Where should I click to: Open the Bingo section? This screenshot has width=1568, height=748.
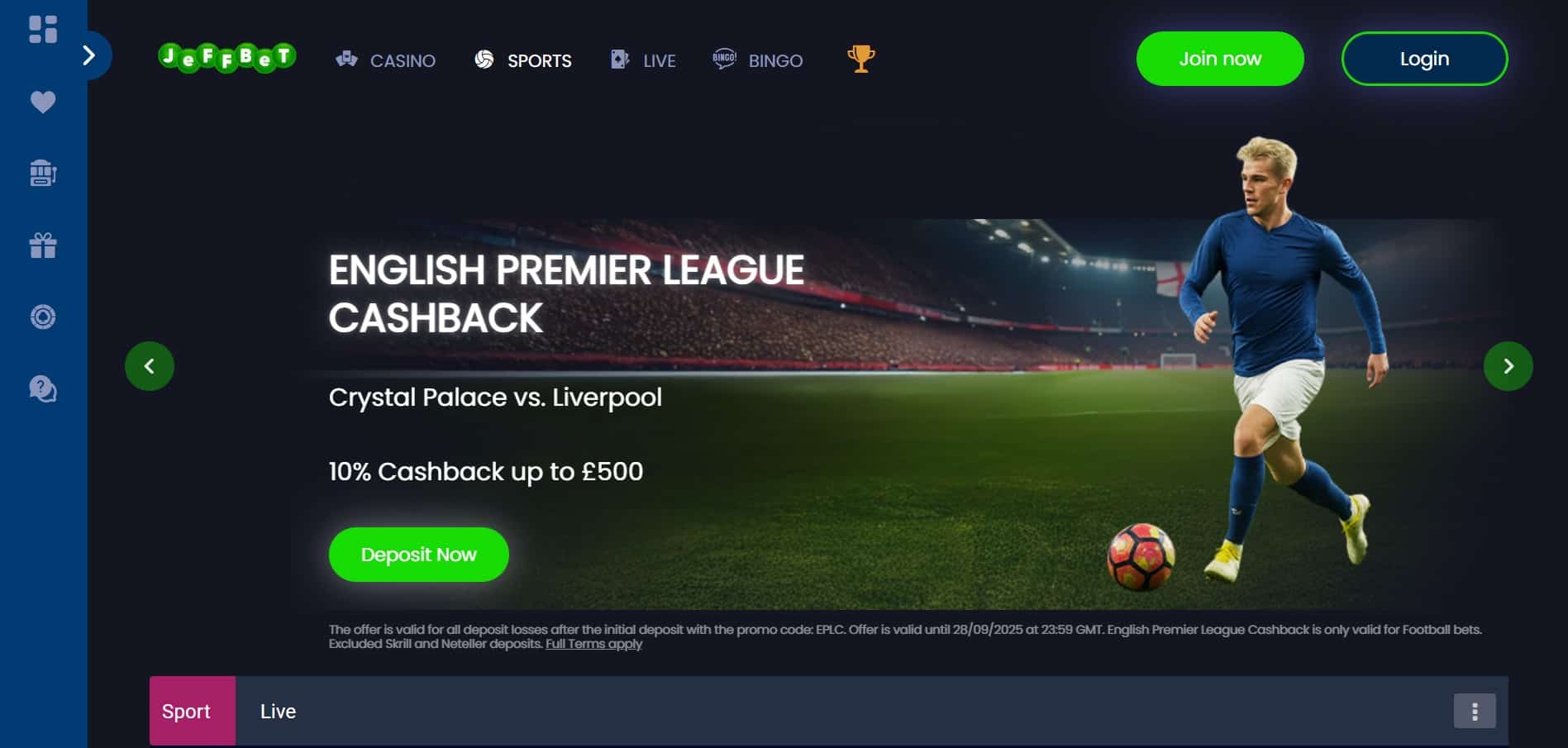point(758,60)
